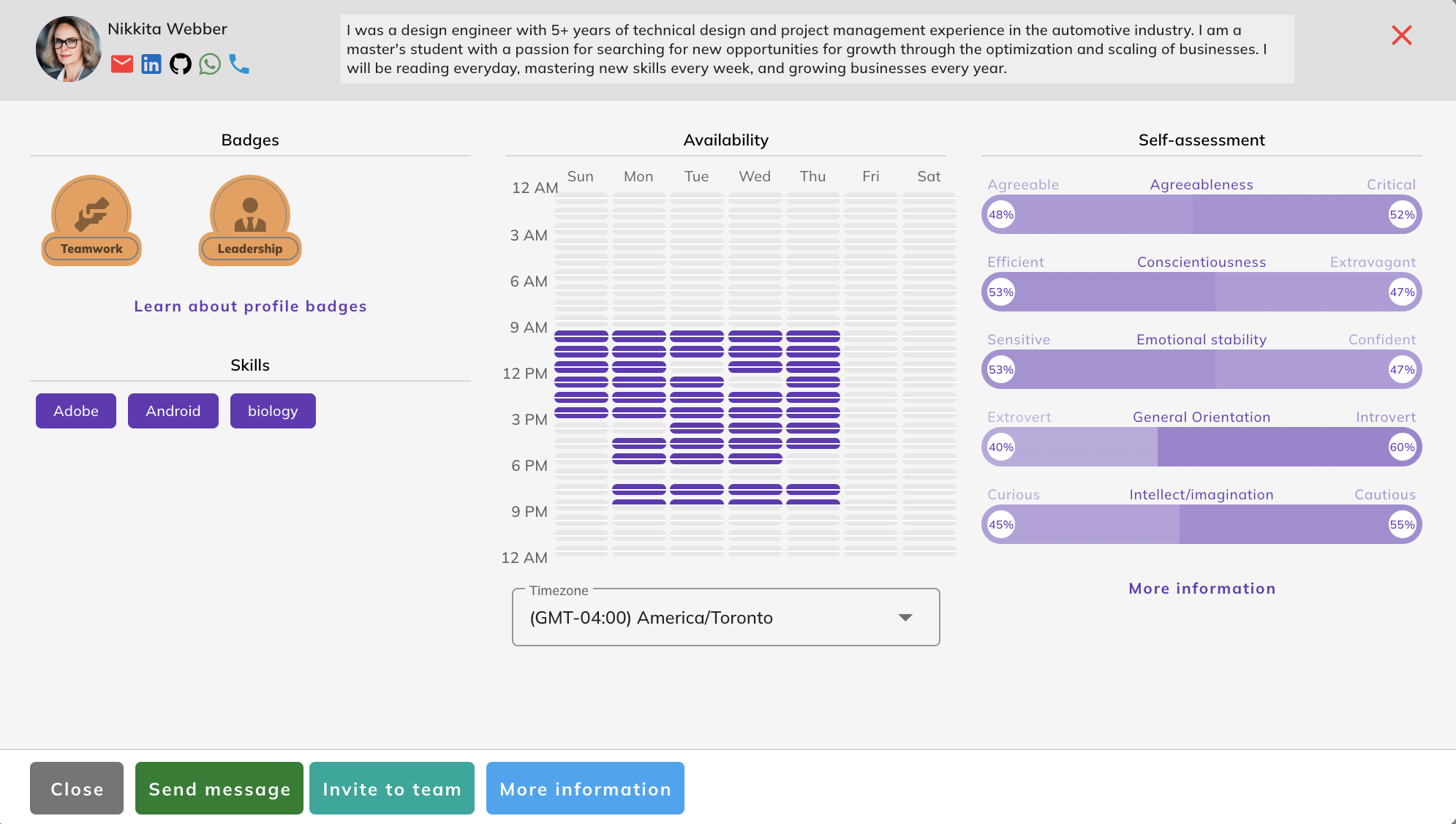Click the Agreeableness percentage bar
The height and width of the screenshot is (824, 1456).
(1202, 215)
